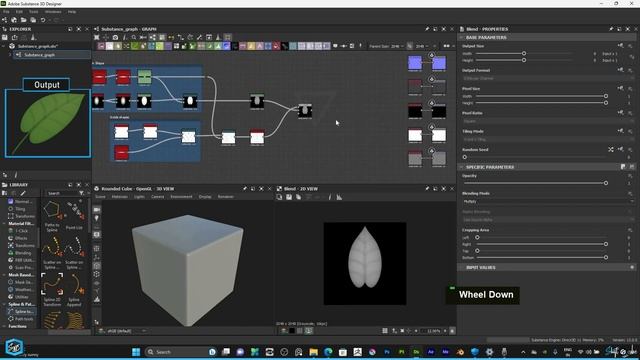
Task: Pin the 3D View panel
Action: (x=245, y=189)
